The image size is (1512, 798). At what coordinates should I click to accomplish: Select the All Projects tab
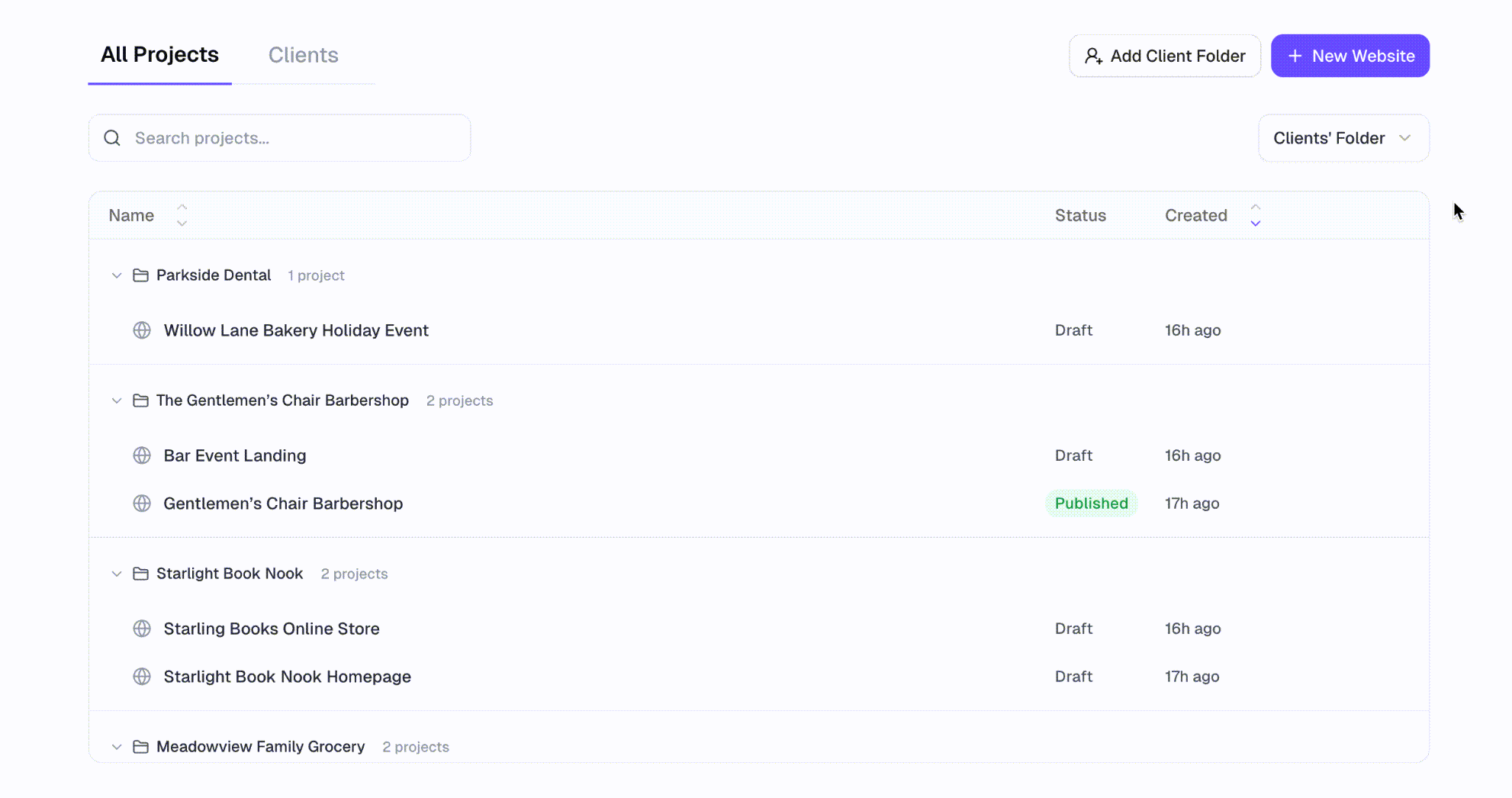pyautogui.click(x=160, y=54)
